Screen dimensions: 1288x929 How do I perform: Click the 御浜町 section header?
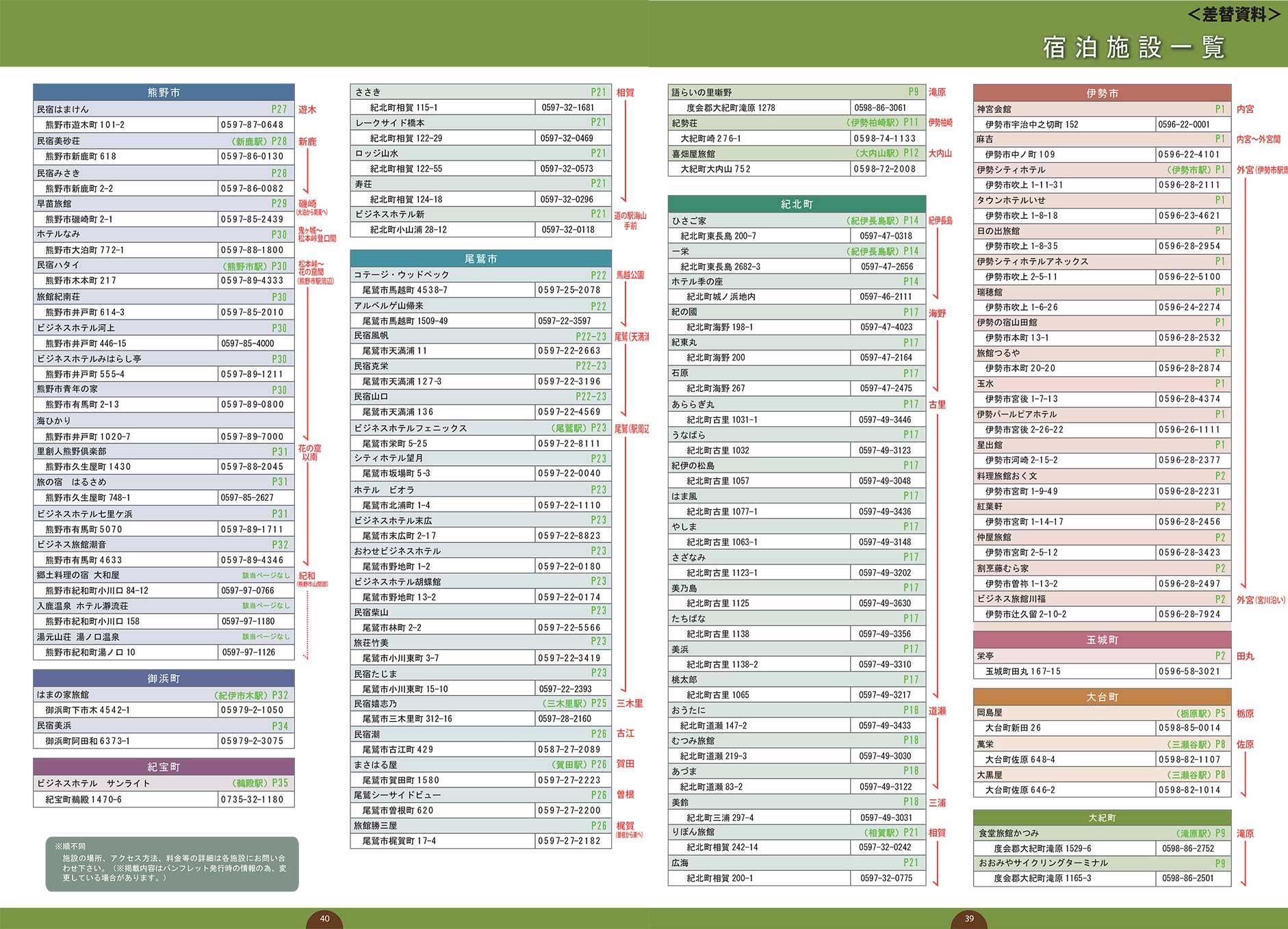pos(164,679)
